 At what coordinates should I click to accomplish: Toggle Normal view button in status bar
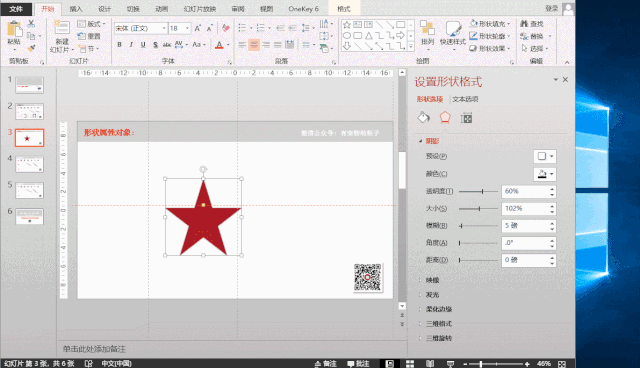[390, 364]
